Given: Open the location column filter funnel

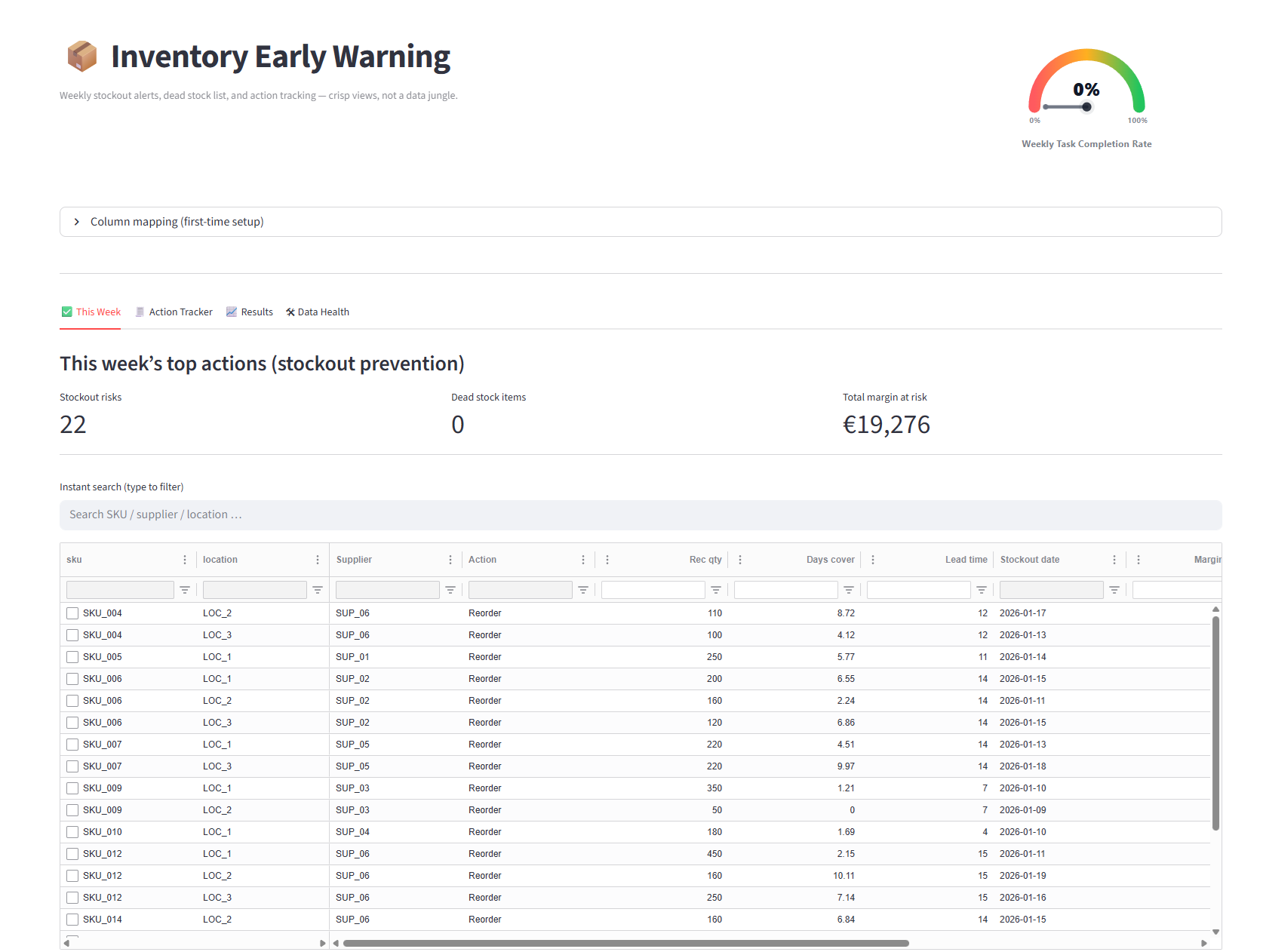Looking at the screenshot, I should click(x=317, y=589).
